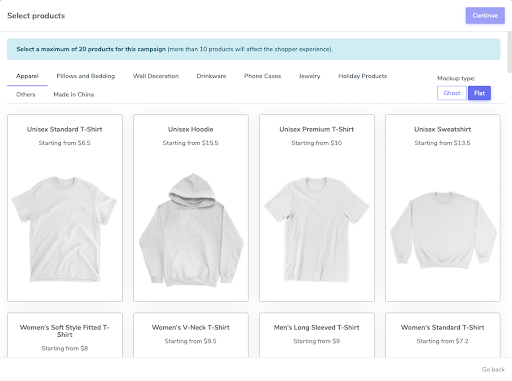
Task: Select the Unisex Standard T-Shirt image
Action: (65, 229)
